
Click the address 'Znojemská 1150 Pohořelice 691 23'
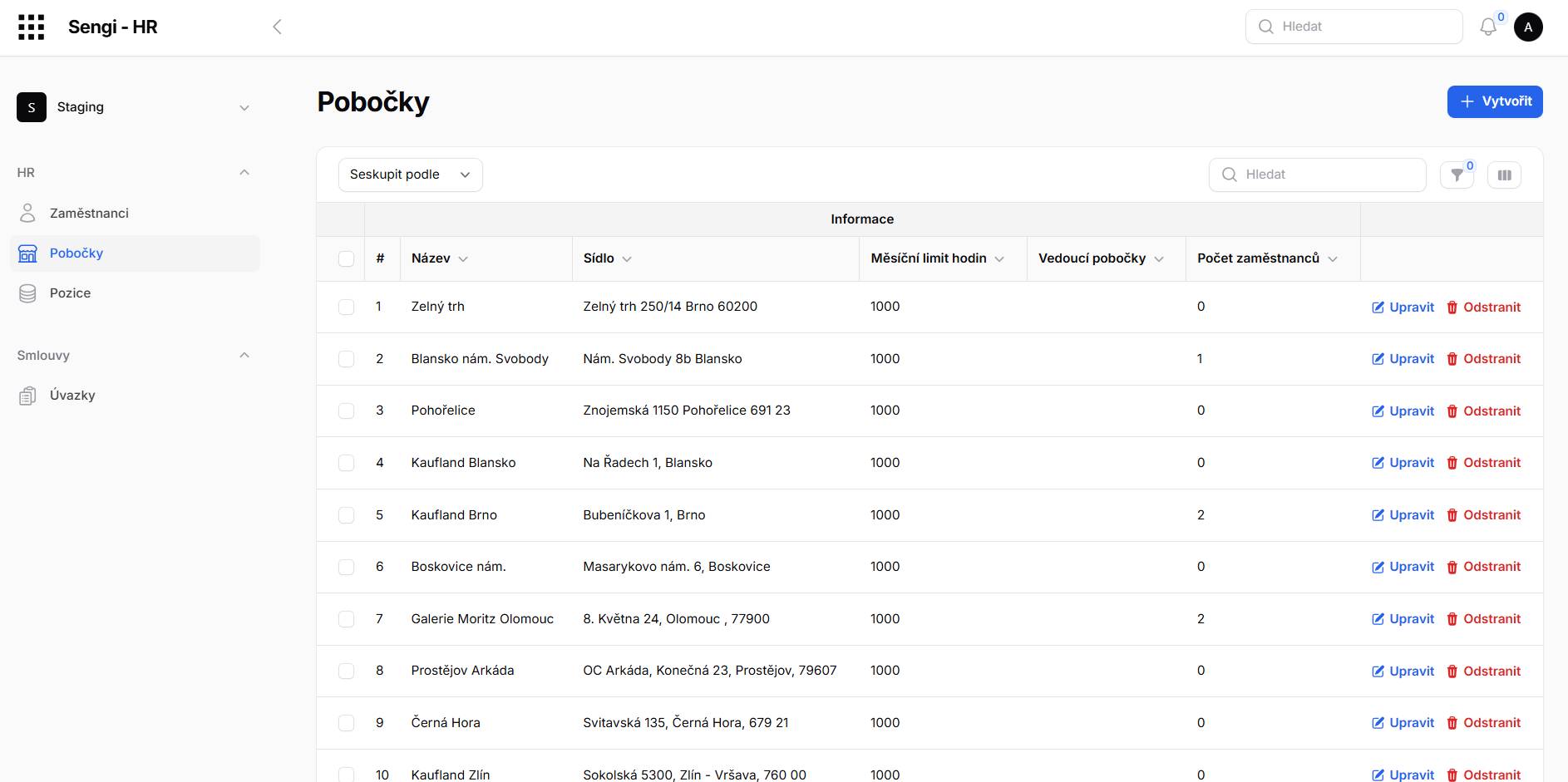(x=687, y=411)
